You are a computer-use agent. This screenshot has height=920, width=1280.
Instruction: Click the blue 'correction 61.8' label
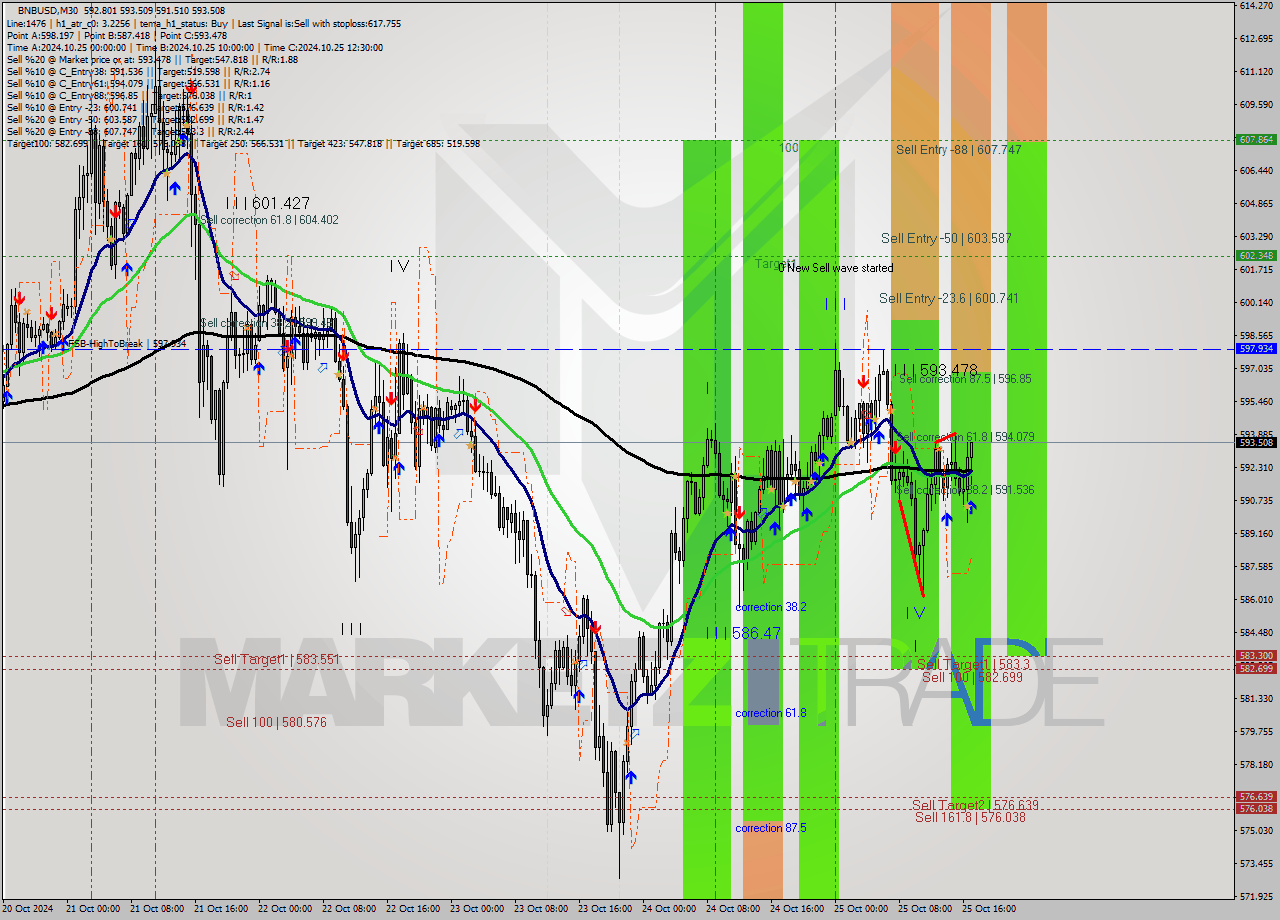coord(771,714)
